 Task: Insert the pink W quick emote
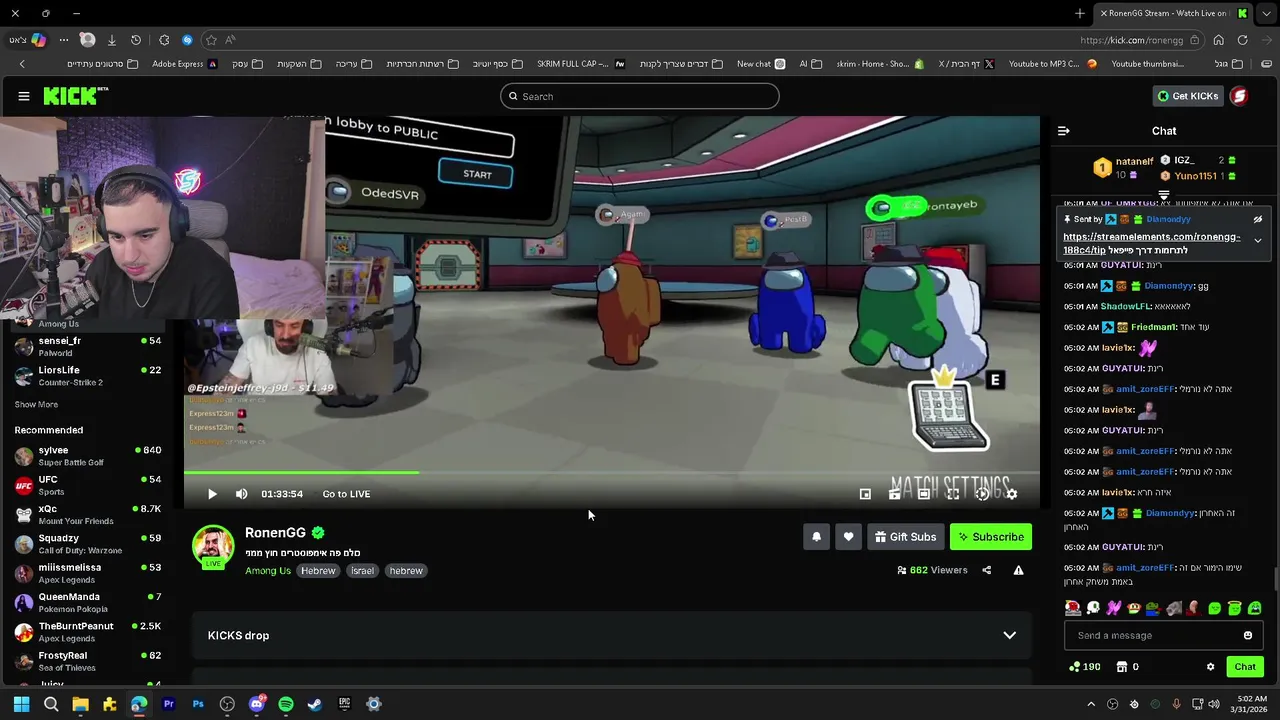[1113, 608]
